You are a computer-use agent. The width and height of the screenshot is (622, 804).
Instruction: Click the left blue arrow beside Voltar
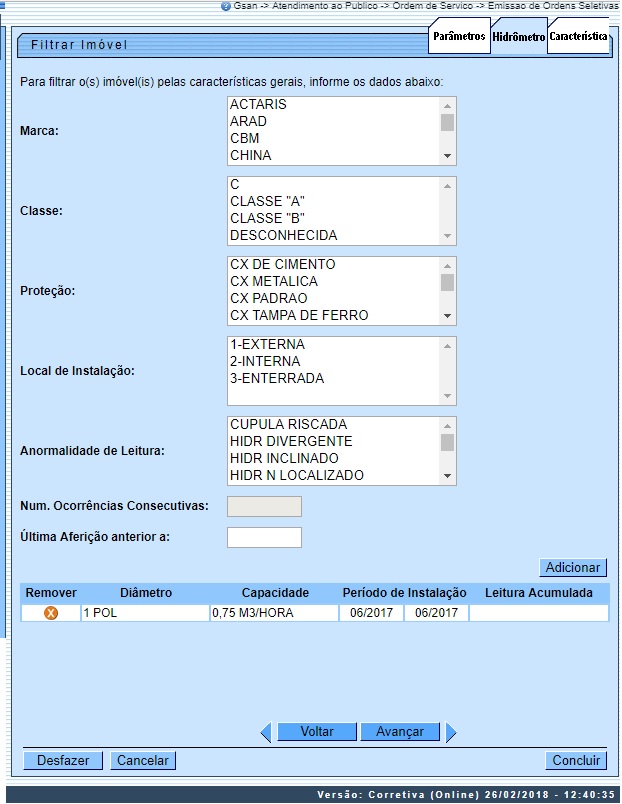265,733
